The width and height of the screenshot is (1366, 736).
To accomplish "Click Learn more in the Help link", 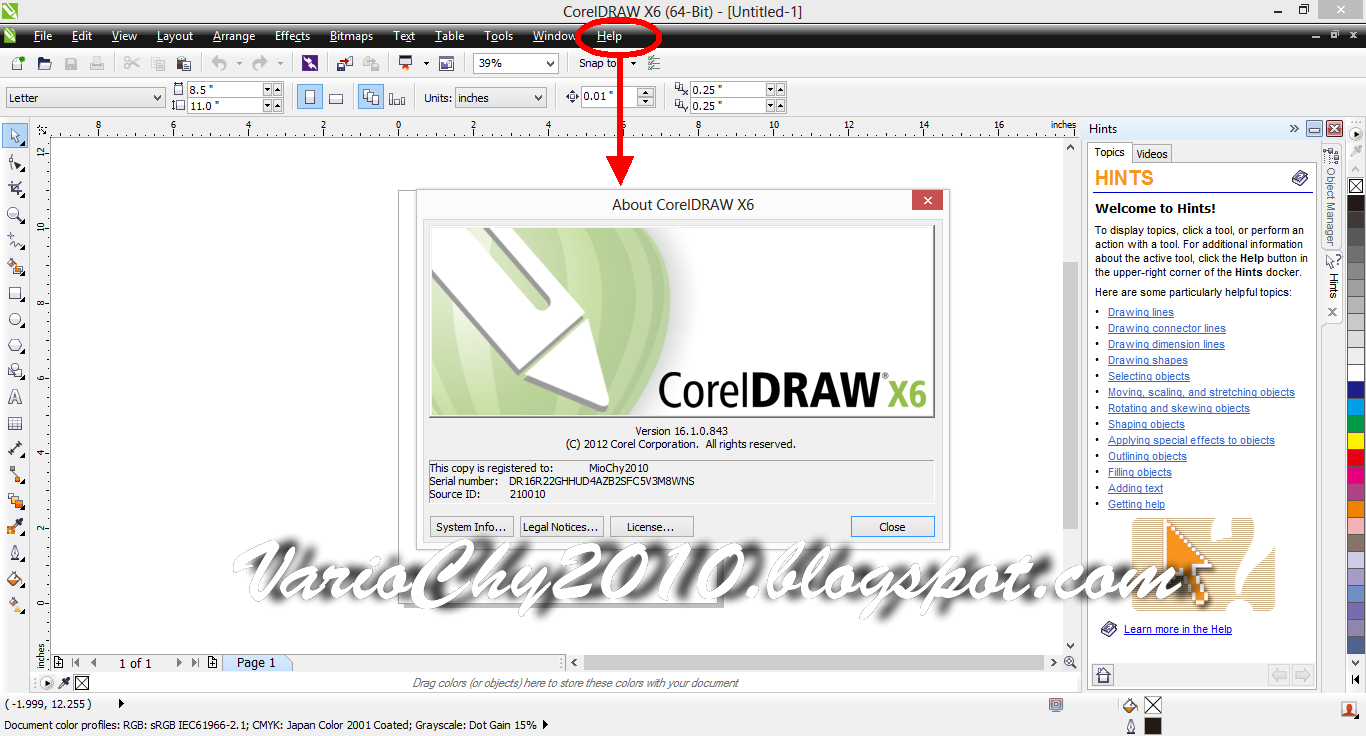I will [x=1178, y=629].
